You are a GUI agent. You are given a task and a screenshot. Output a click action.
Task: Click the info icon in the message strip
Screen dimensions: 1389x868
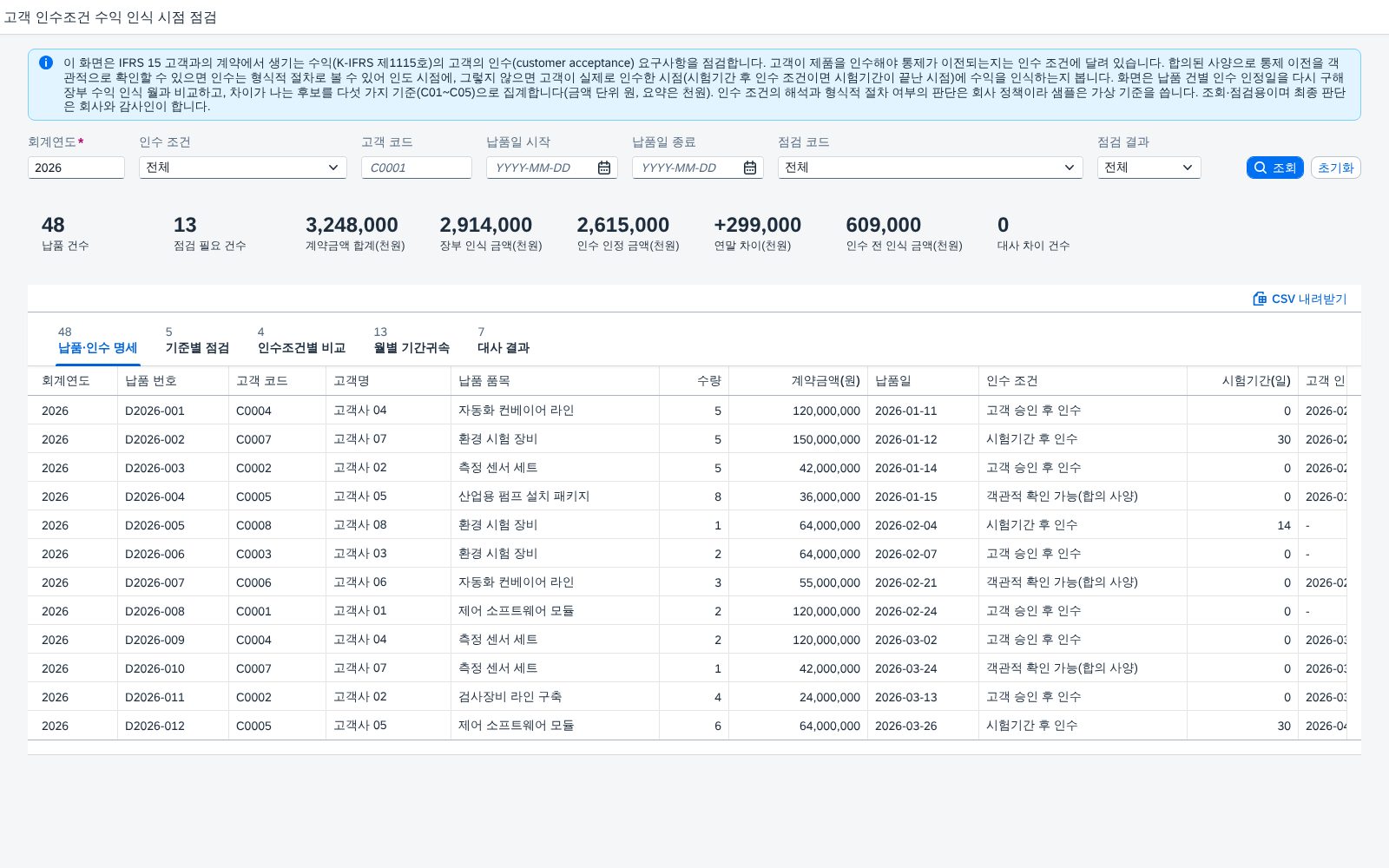pos(46,62)
